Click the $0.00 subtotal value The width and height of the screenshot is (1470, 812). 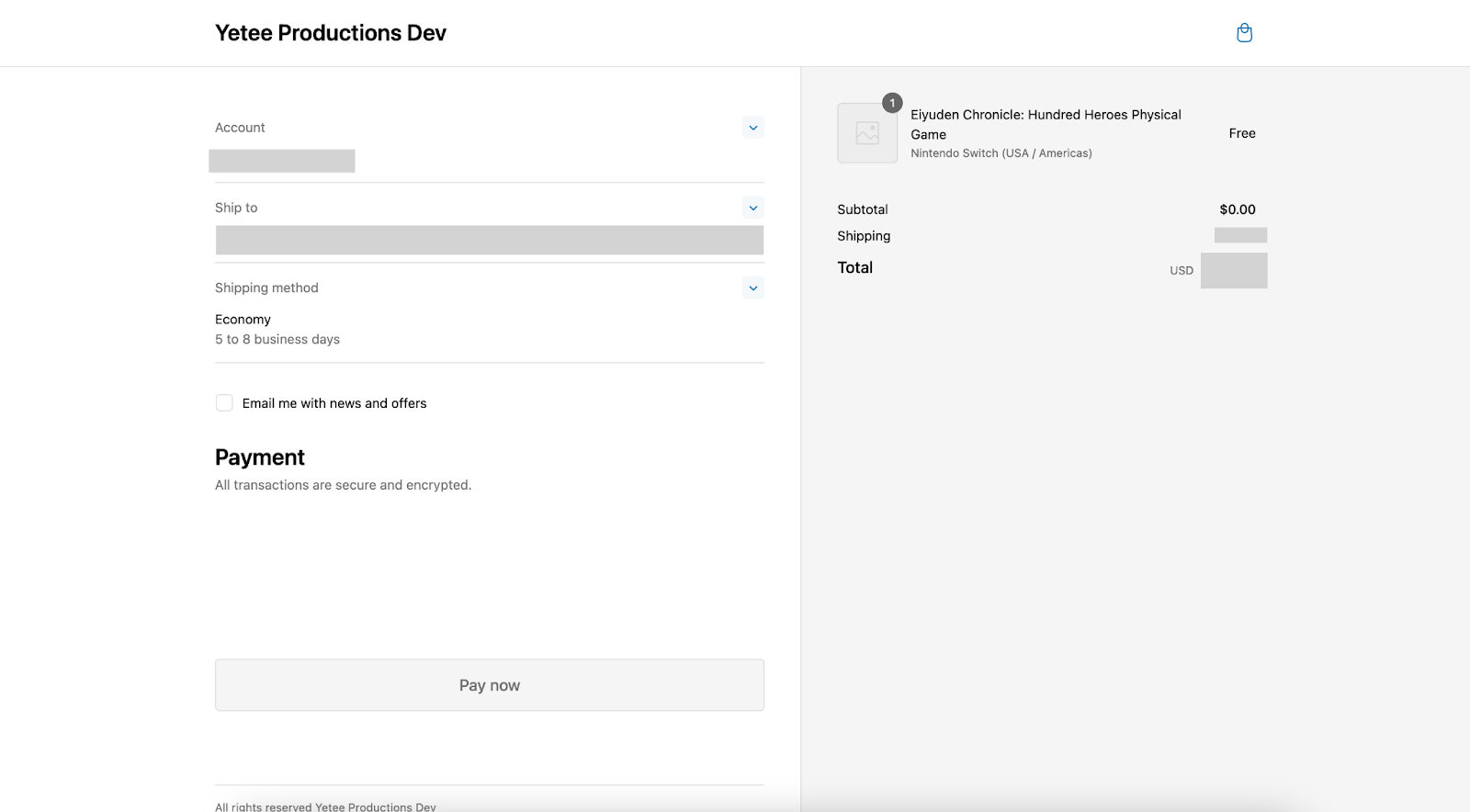pyautogui.click(x=1238, y=209)
